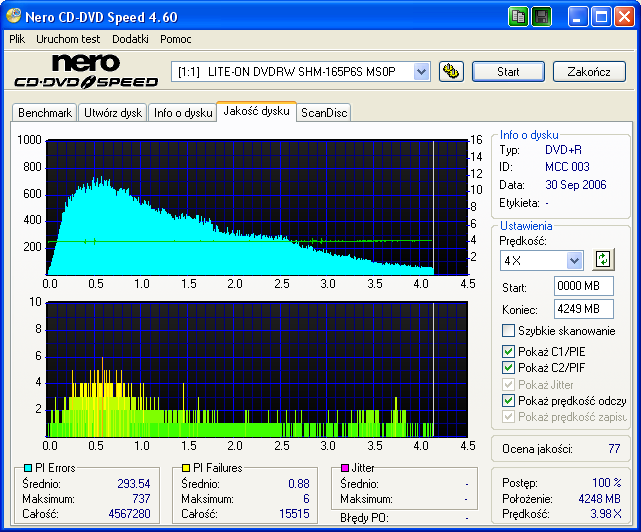The width and height of the screenshot is (641, 532).
Task: Open the Plik menu
Action: [x=17, y=39]
